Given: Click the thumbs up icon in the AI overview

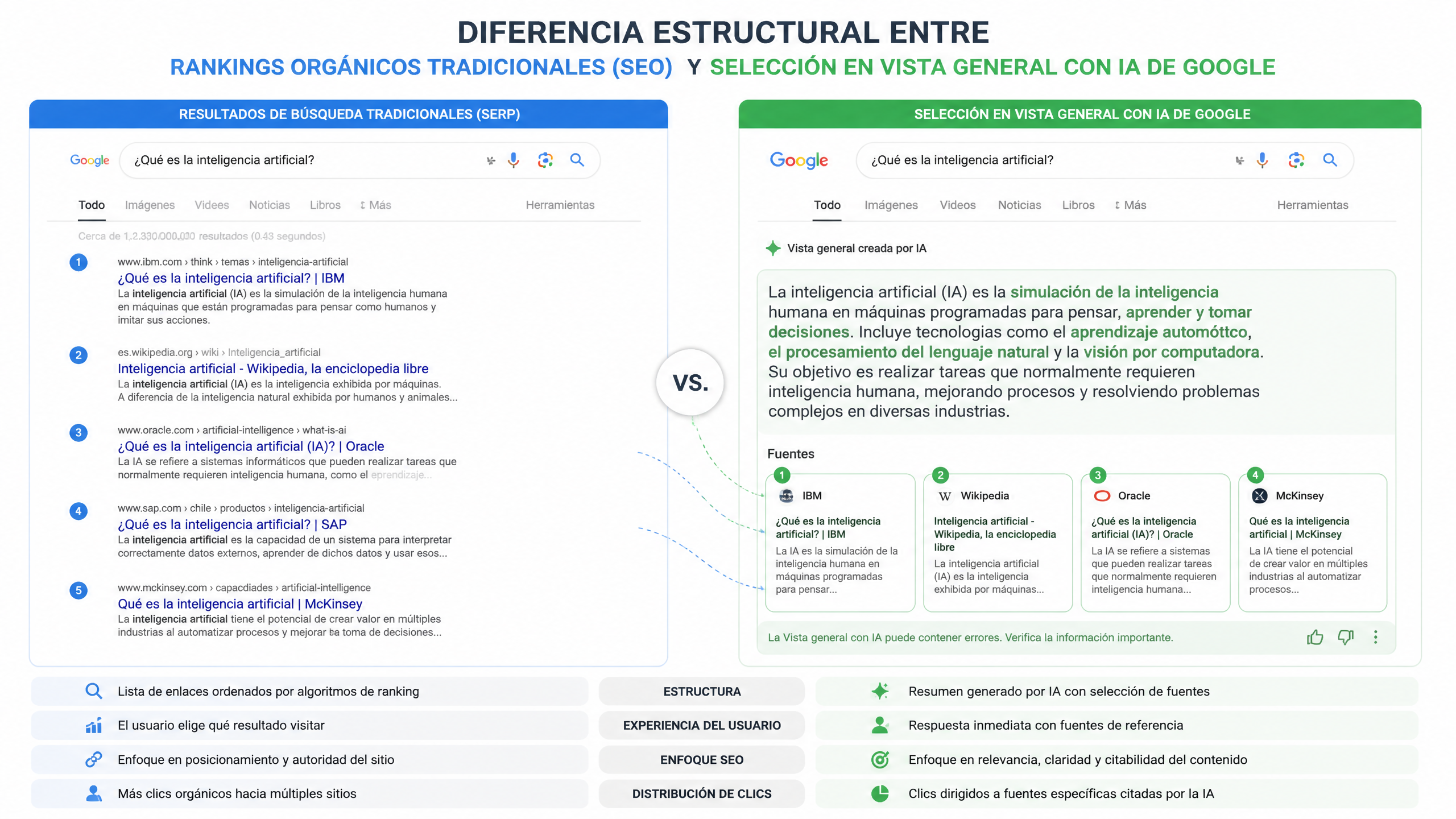Looking at the screenshot, I should [x=1314, y=637].
